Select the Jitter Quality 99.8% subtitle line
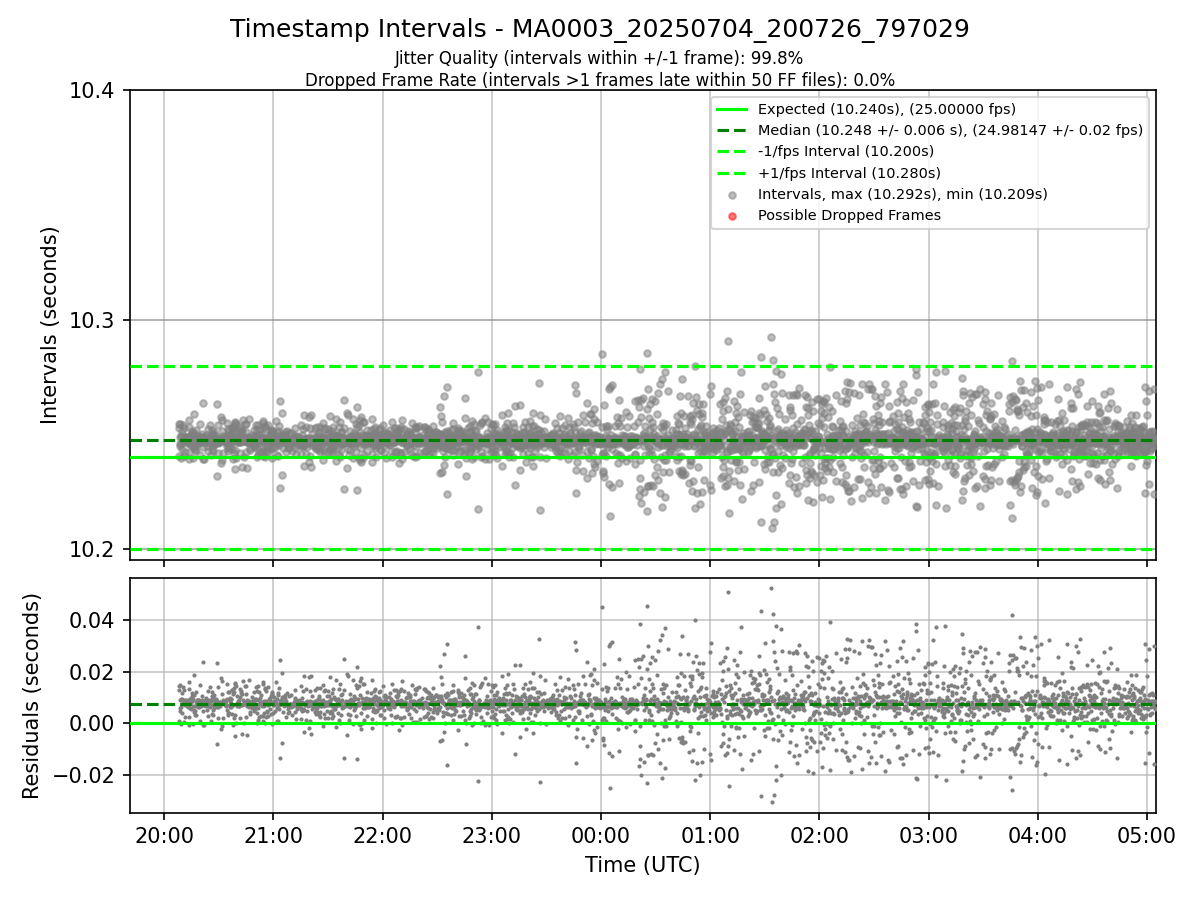 [600, 58]
